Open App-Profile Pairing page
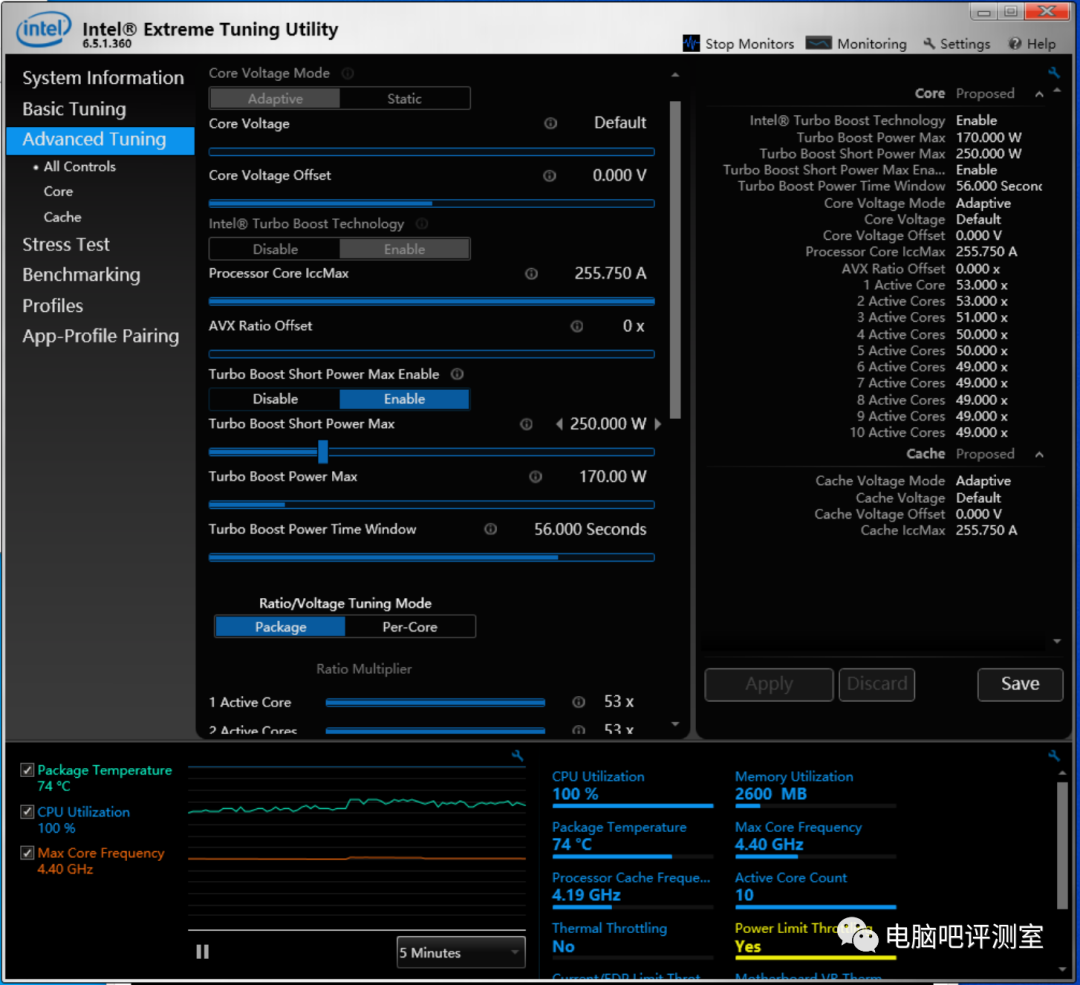 pyautogui.click(x=101, y=336)
